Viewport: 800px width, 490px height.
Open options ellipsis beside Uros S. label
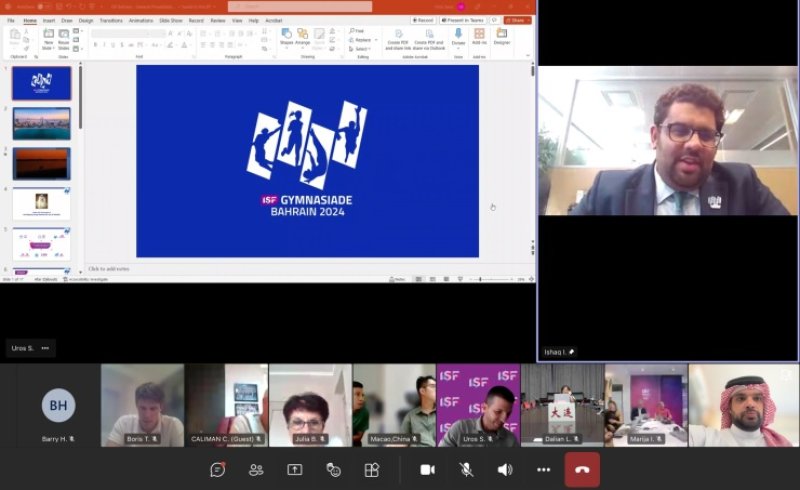click(x=45, y=348)
